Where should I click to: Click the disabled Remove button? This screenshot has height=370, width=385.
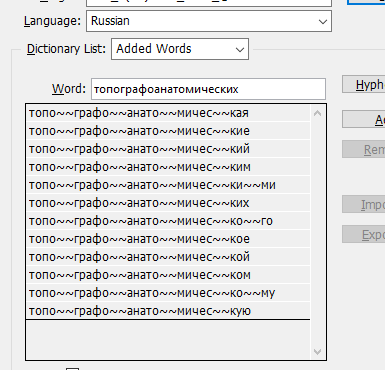(364, 149)
